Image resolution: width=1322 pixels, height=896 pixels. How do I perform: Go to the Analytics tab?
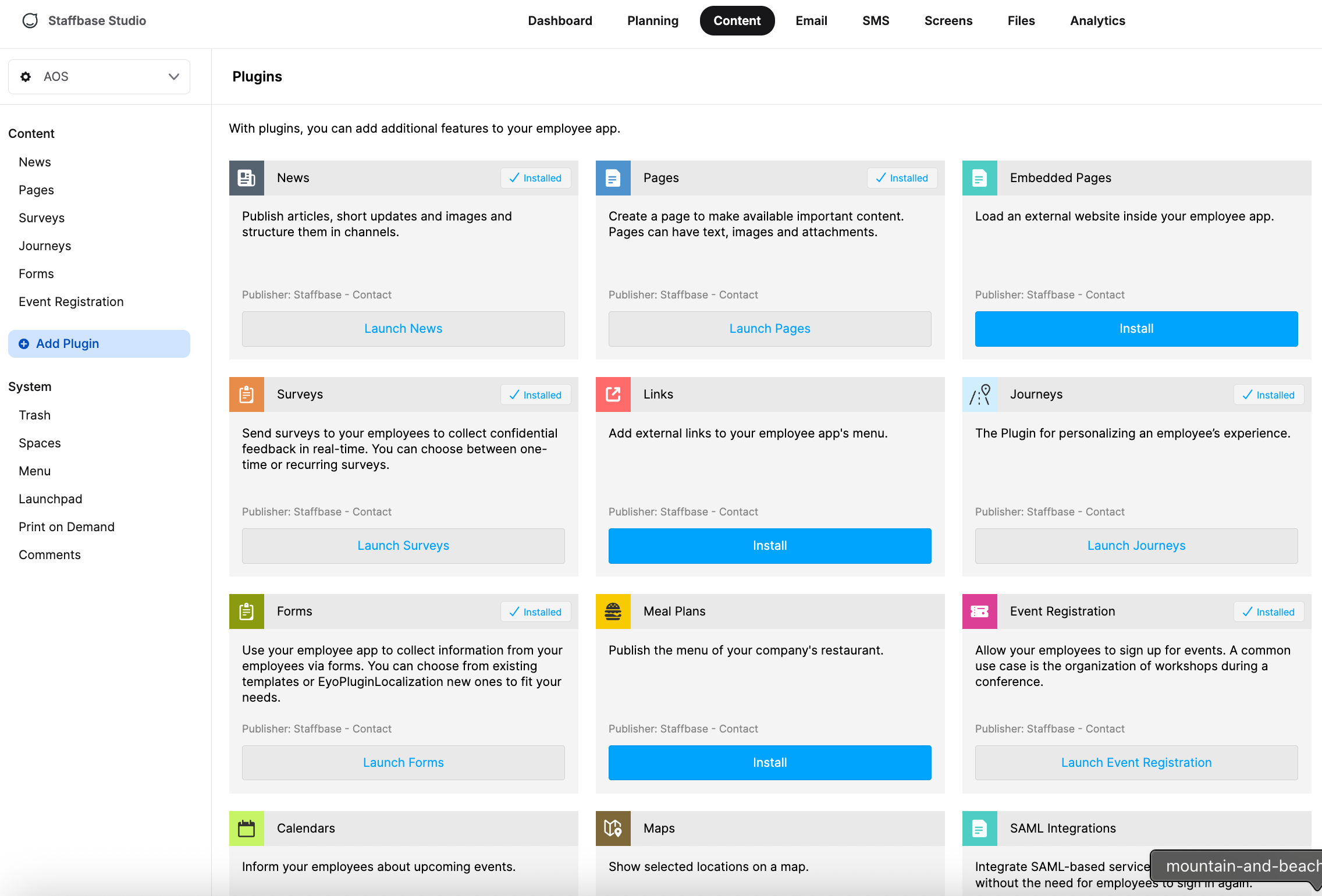tap(1097, 21)
